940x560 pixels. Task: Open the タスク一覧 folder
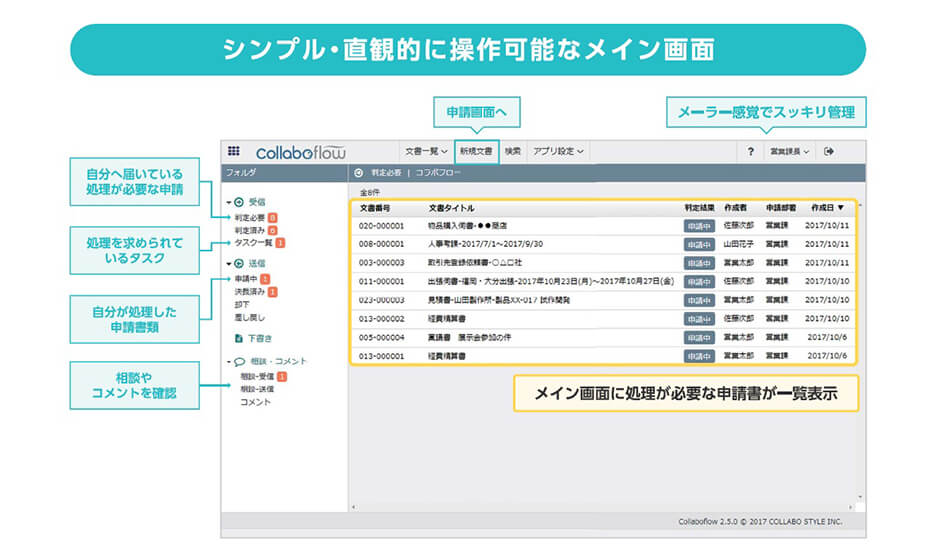[254, 243]
